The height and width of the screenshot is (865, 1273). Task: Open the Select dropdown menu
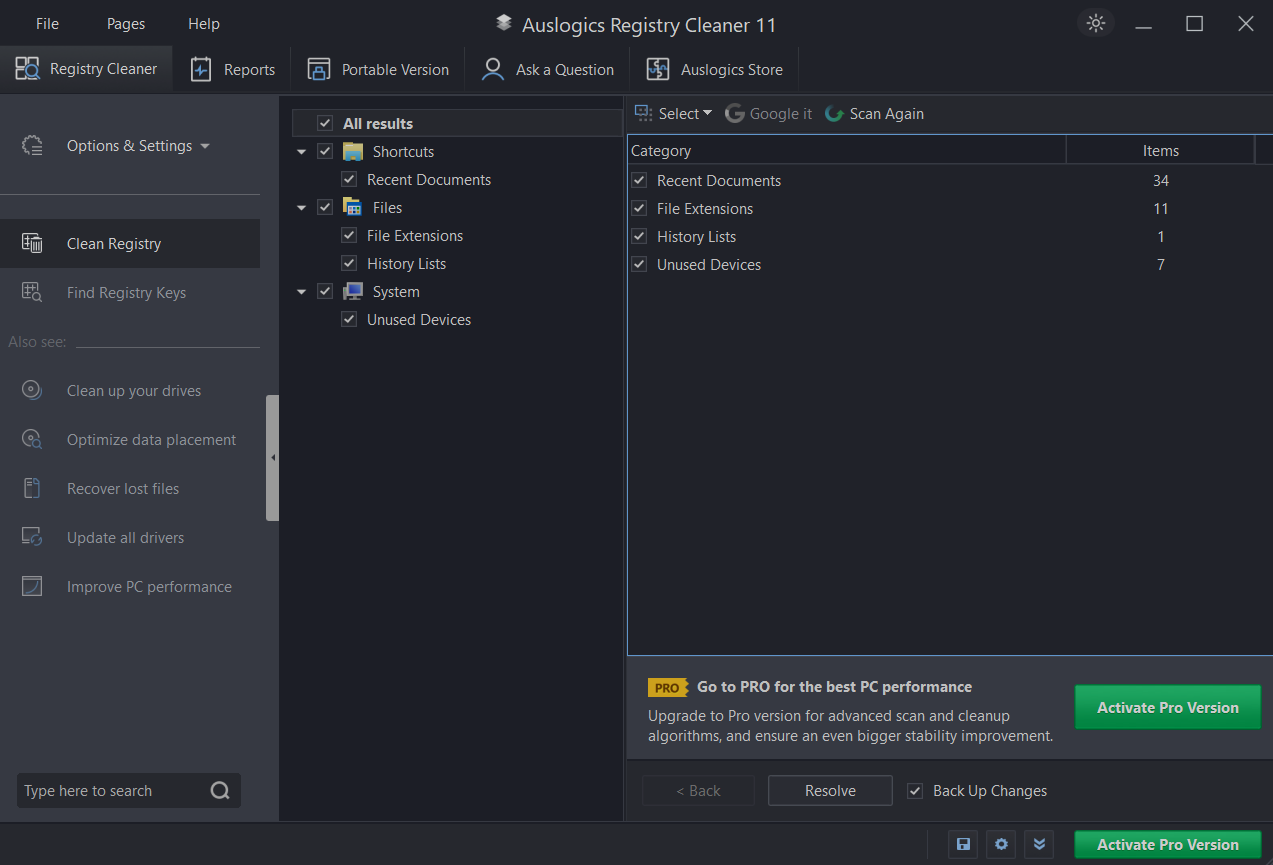coord(685,114)
